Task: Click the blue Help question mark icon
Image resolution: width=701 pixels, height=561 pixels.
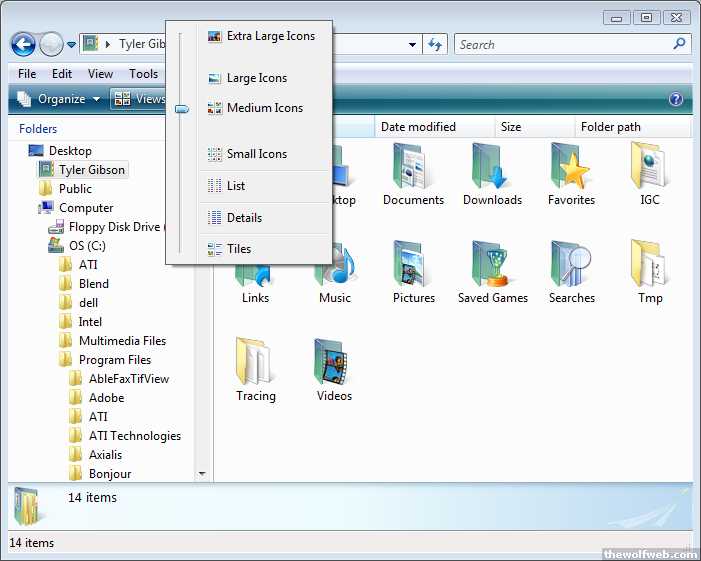Action: pos(676,99)
